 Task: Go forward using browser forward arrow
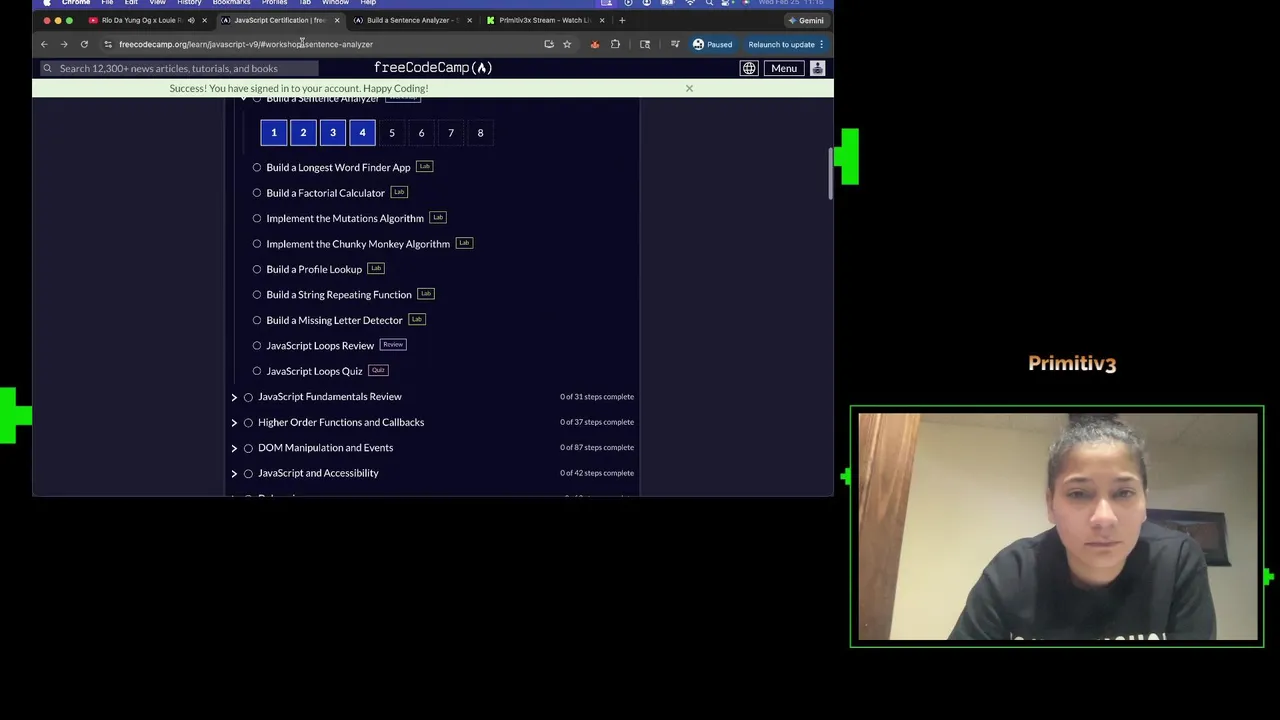pos(64,44)
